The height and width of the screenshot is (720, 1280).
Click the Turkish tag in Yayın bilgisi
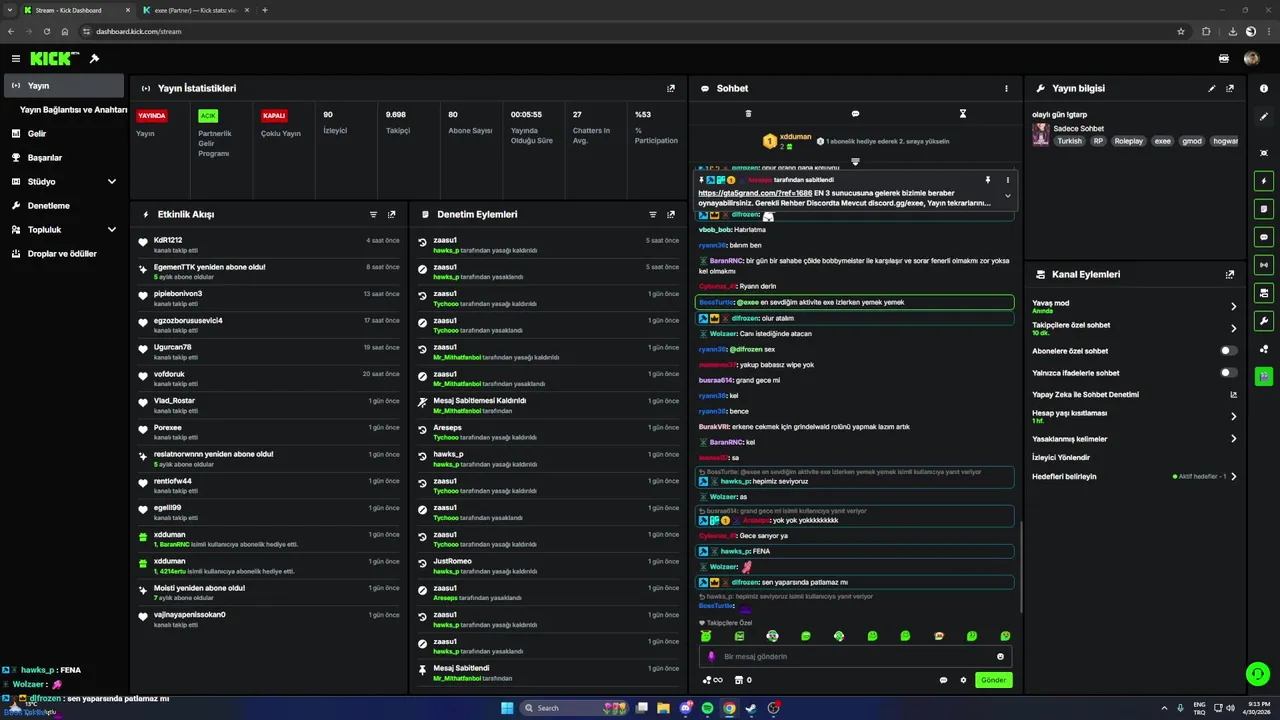click(1069, 141)
